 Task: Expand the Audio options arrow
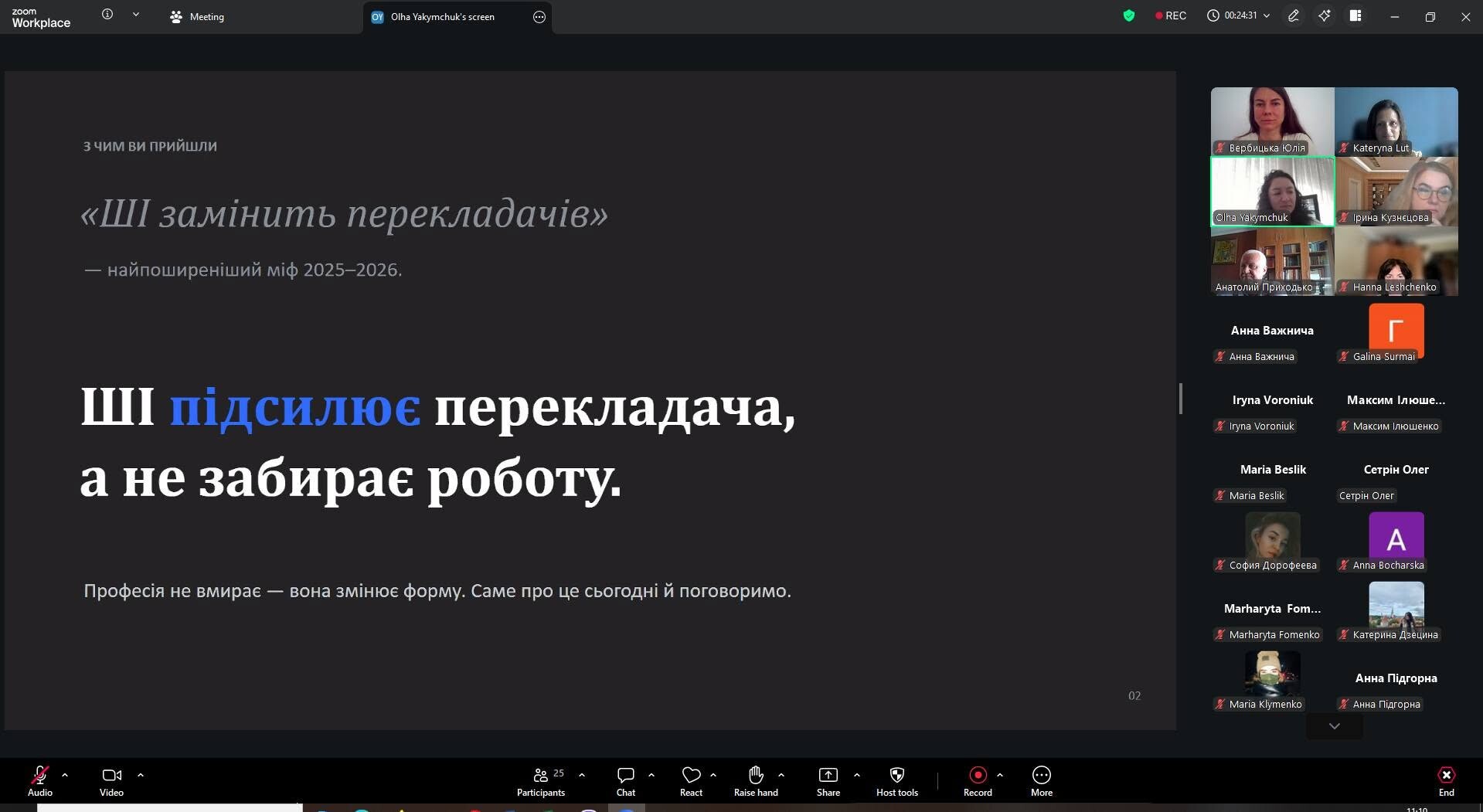[65, 774]
